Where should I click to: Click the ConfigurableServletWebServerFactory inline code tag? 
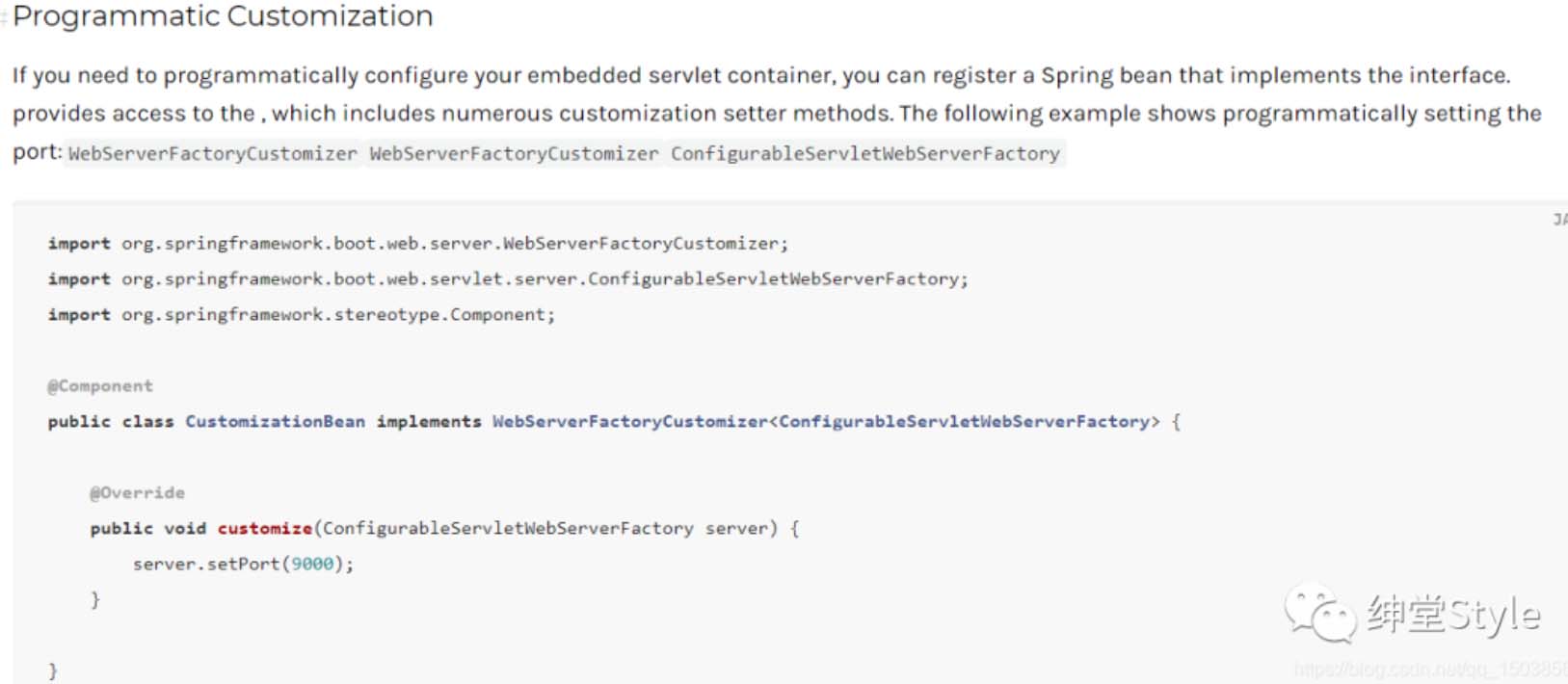tap(864, 154)
